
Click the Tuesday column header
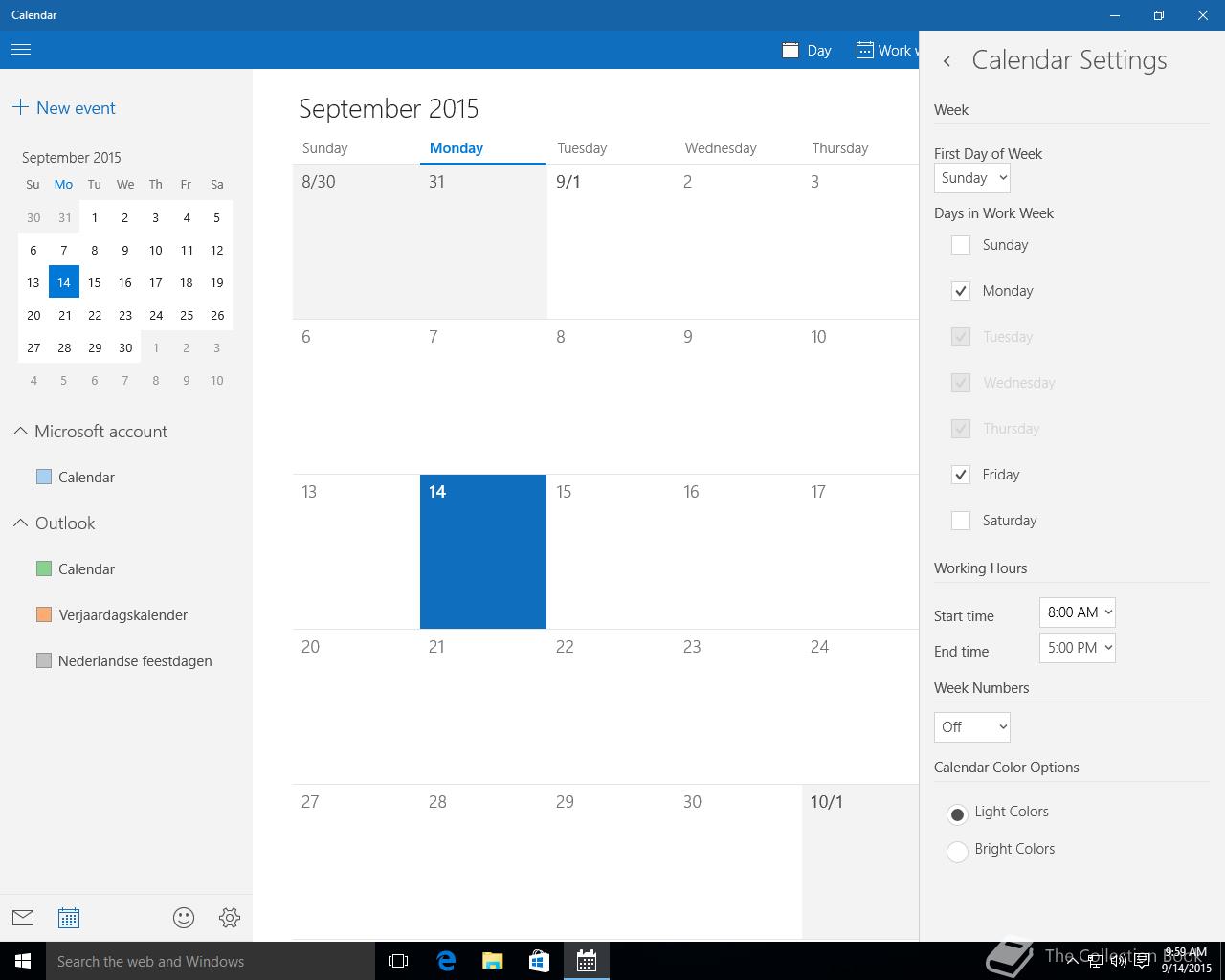pyautogui.click(x=582, y=148)
